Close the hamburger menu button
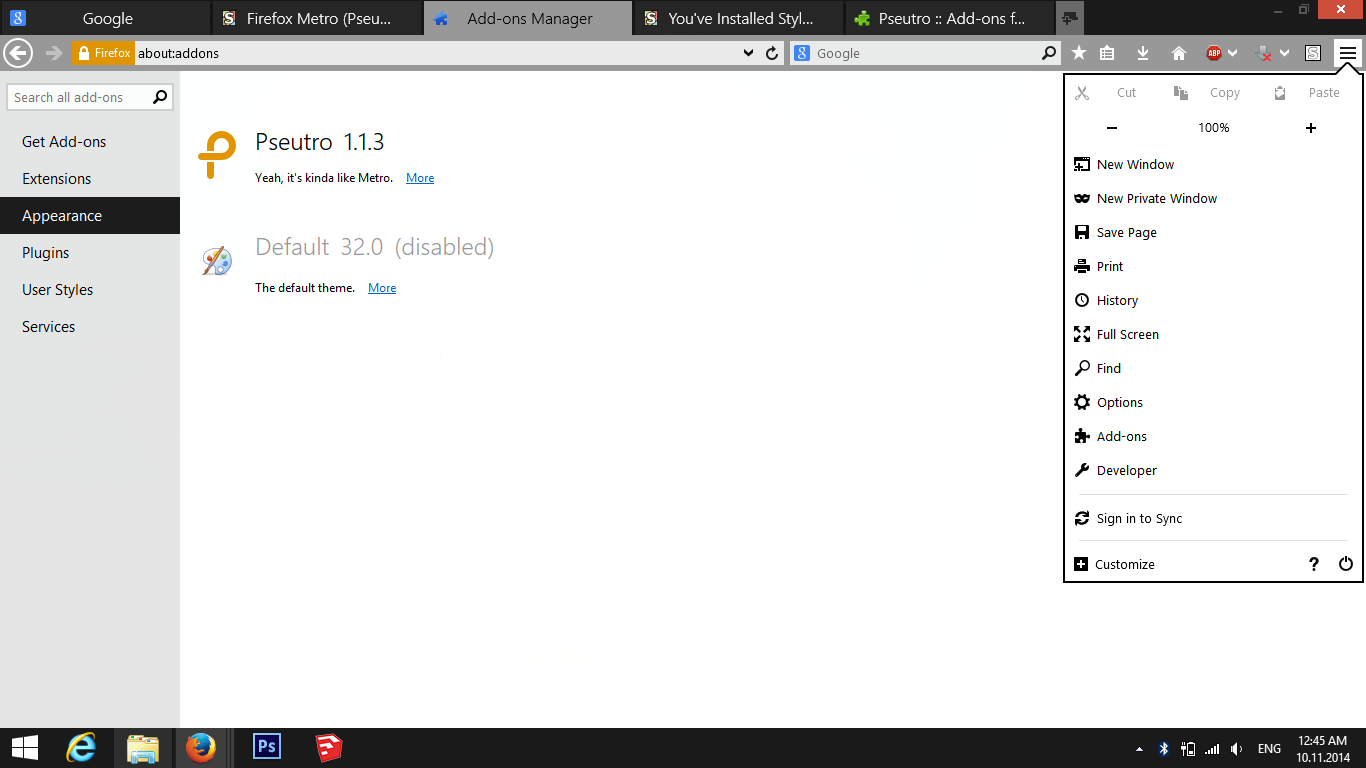Image resolution: width=1366 pixels, height=768 pixels. [1348, 53]
